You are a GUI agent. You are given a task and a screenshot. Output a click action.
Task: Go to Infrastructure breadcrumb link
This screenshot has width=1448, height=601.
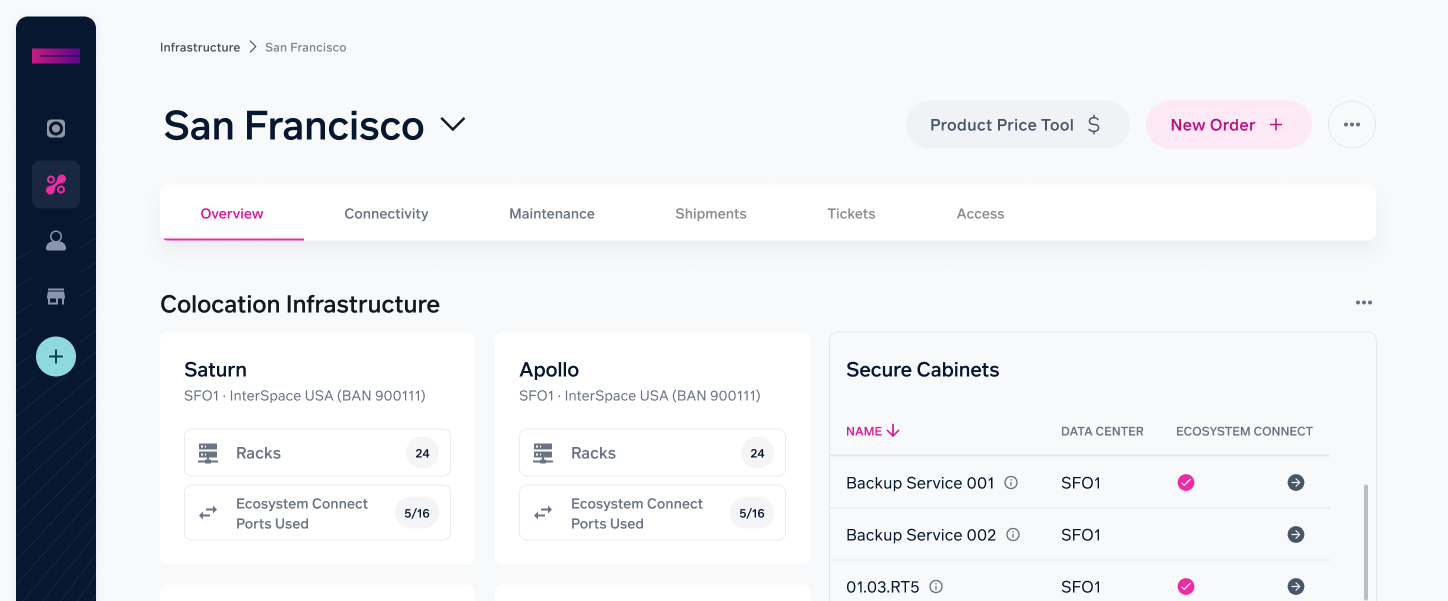click(200, 47)
